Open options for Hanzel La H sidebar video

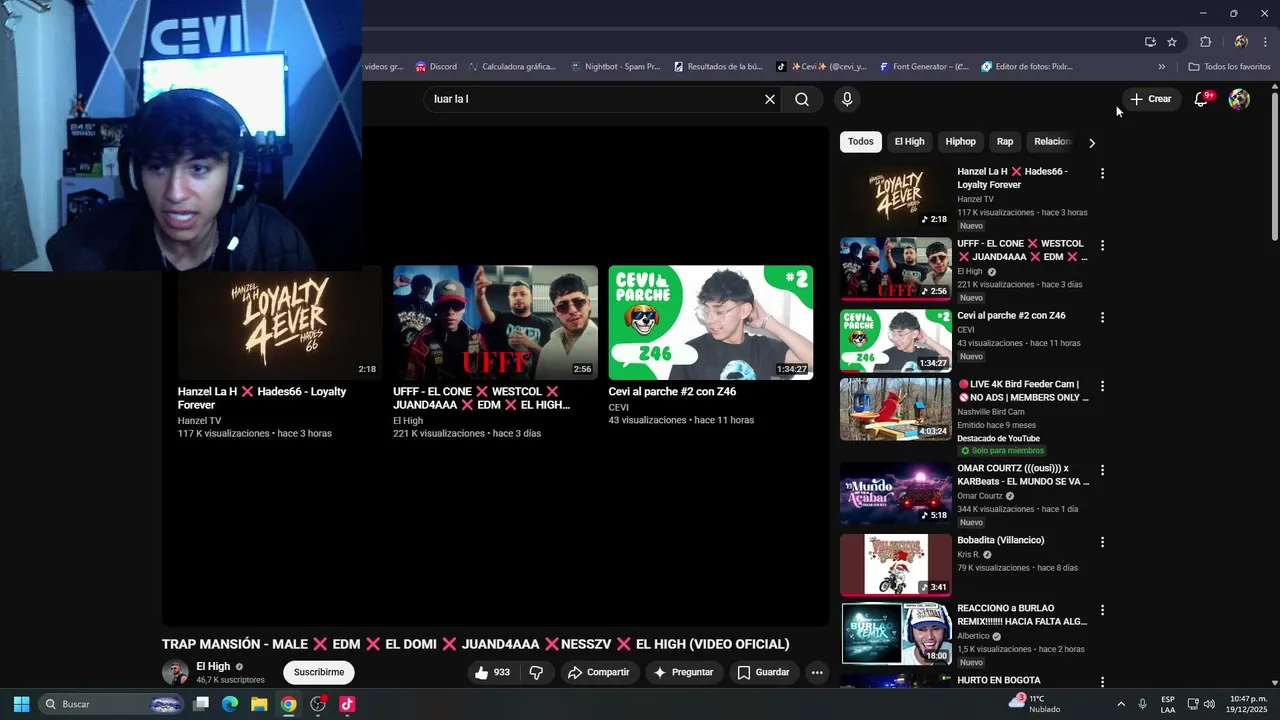coord(1102,173)
